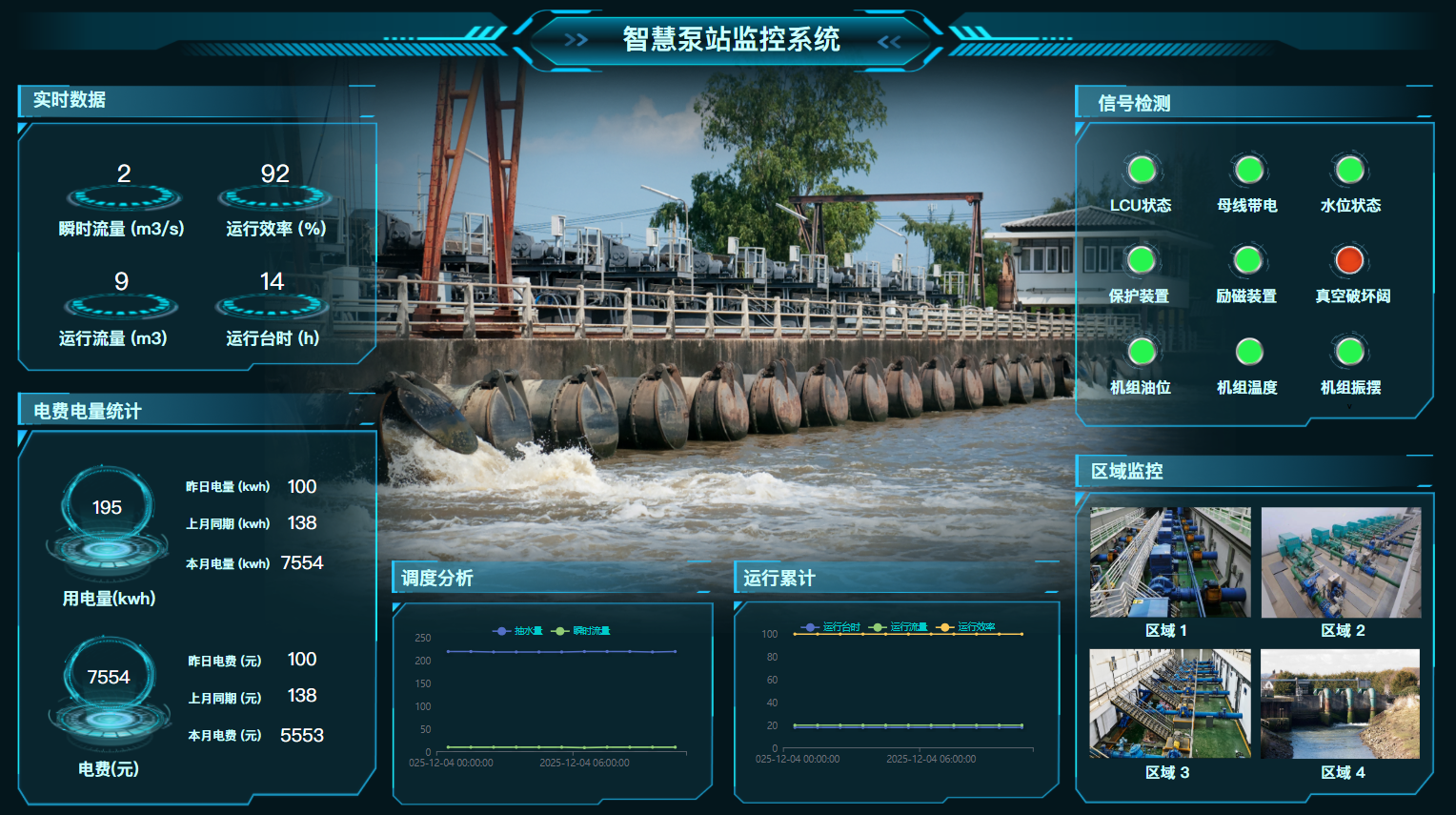This screenshot has height=815, width=1456.
Task: Click the 瞬时流量 (m3/s) gauge ring
Action: pos(124,198)
